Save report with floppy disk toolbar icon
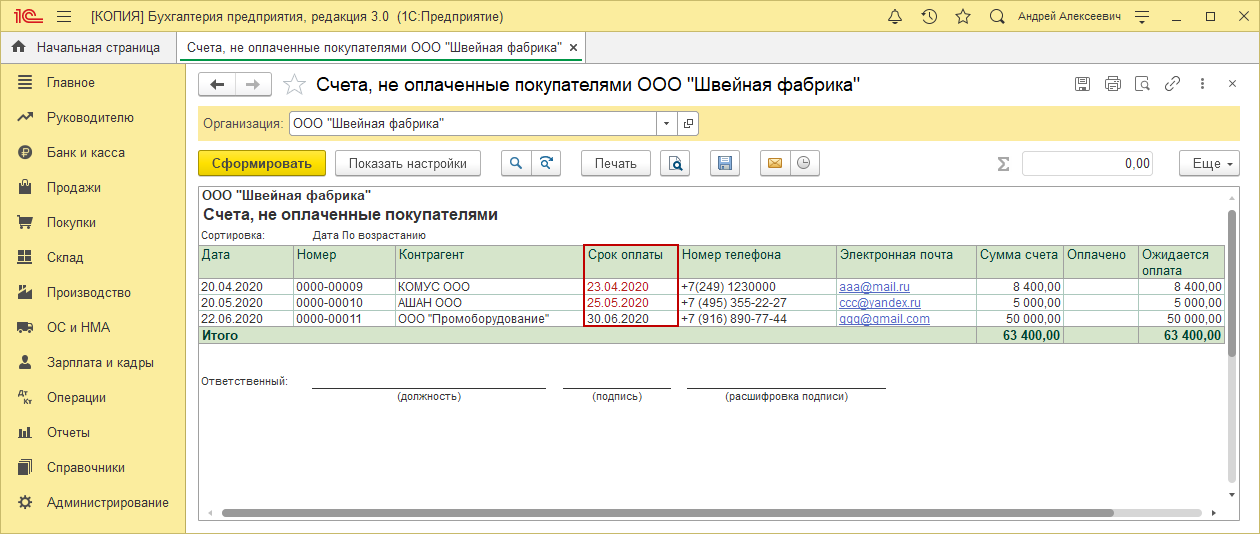The height and width of the screenshot is (534, 1260). [x=725, y=163]
